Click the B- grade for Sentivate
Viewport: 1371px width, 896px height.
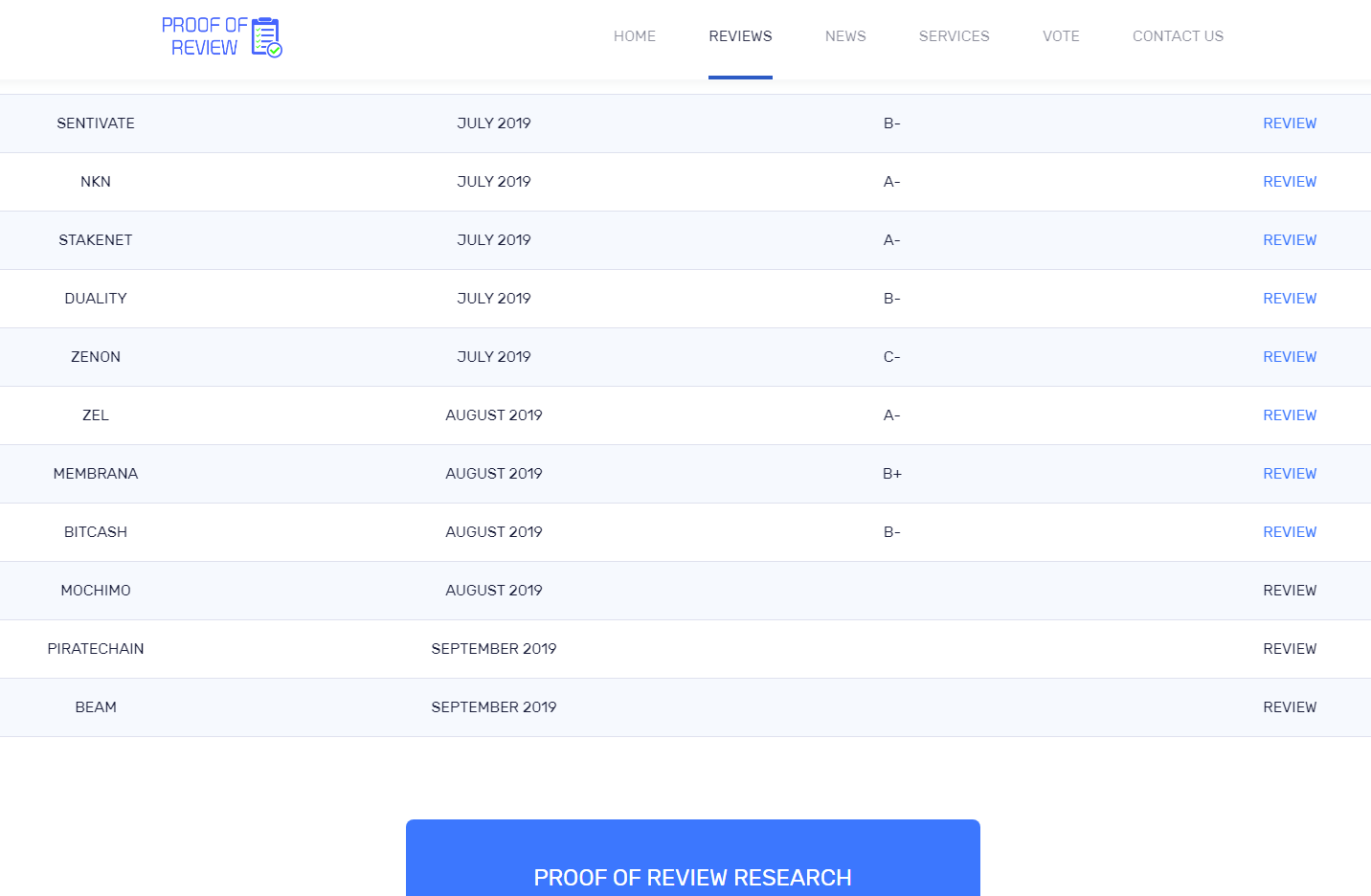[892, 123]
